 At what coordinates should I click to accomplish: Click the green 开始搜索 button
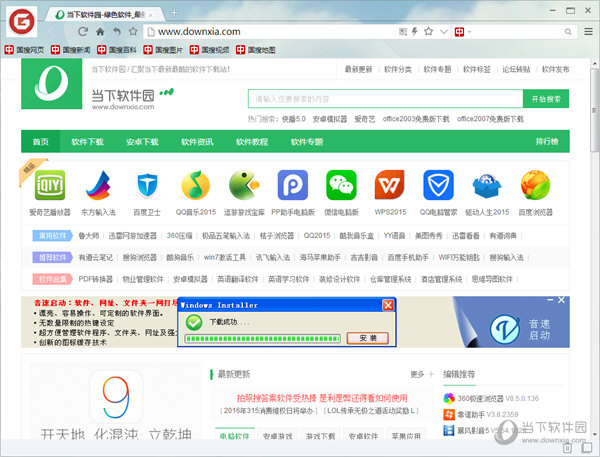click(x=546, y=99)
